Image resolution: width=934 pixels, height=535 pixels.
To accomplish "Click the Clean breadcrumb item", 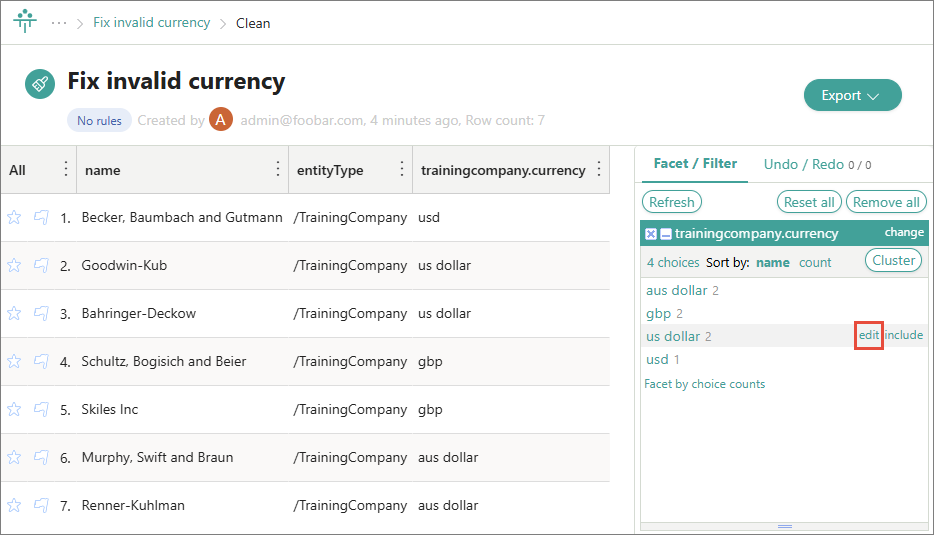I will 253,23.
